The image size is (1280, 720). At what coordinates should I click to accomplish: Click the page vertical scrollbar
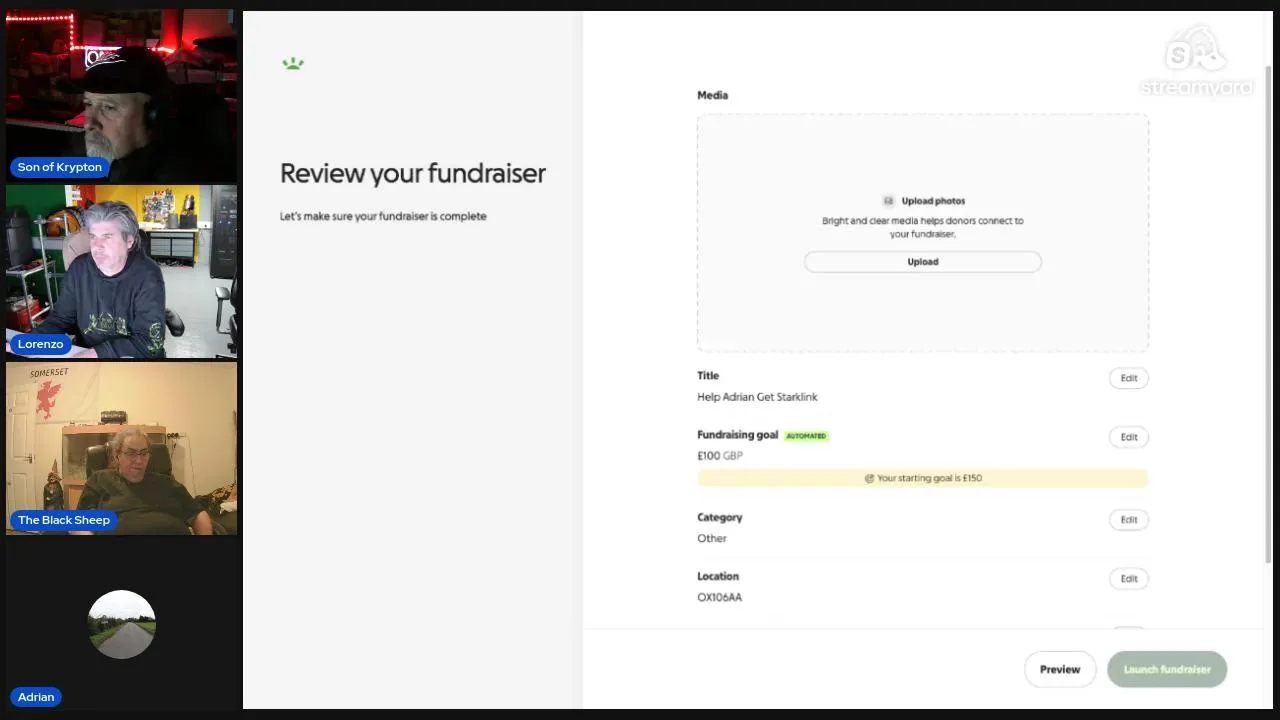(1269, 315)
